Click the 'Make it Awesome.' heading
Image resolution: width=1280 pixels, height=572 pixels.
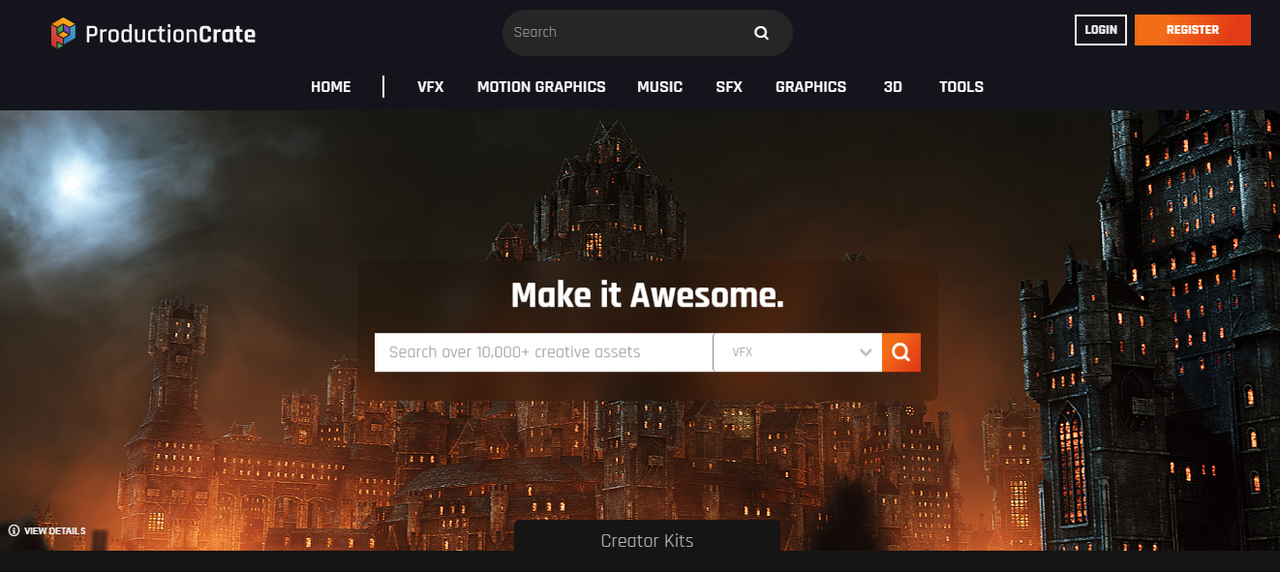click(647, 295)
